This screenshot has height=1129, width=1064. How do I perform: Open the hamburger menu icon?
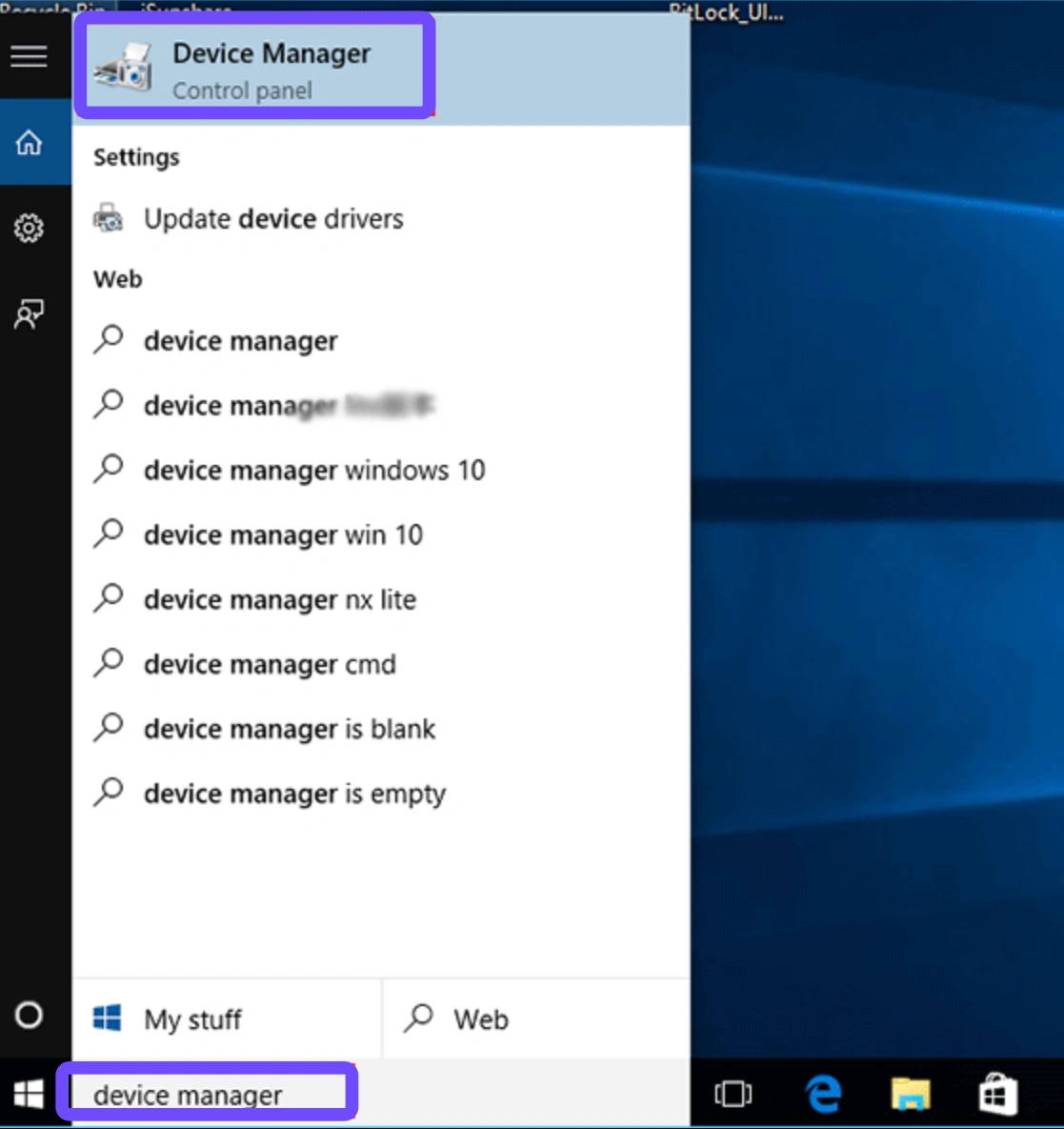(29, 56)
